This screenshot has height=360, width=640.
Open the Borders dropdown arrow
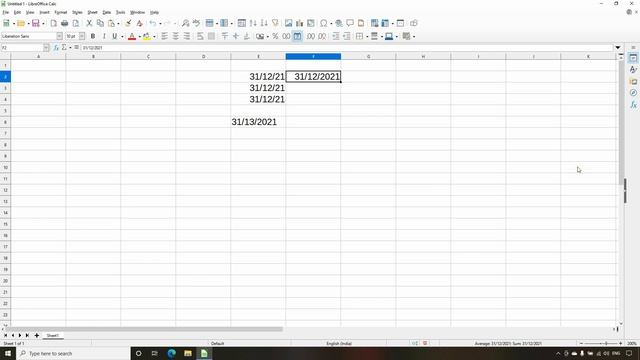tap(367, 36)
